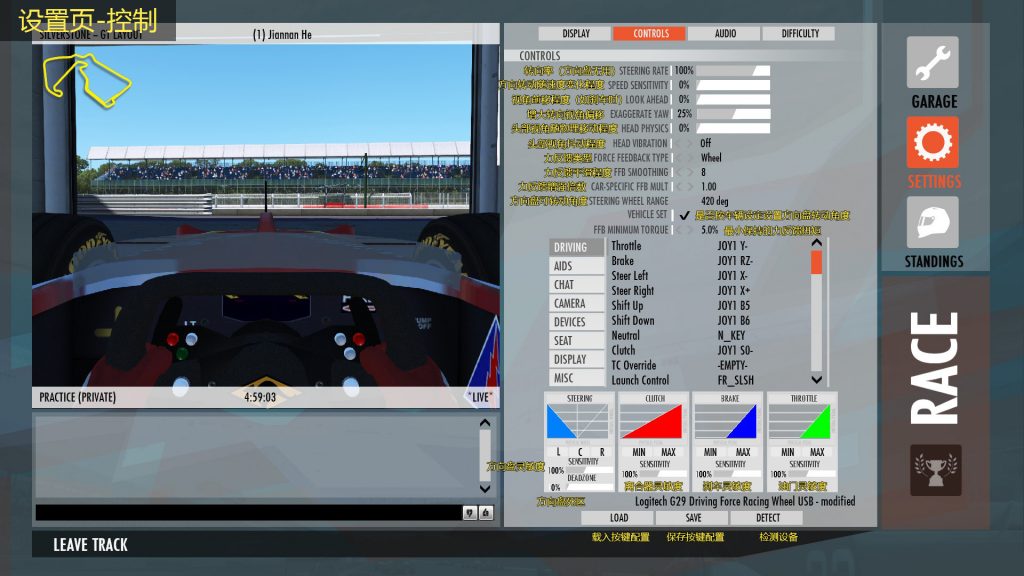Select the CHAT controls category

click(x=577, y=285)
